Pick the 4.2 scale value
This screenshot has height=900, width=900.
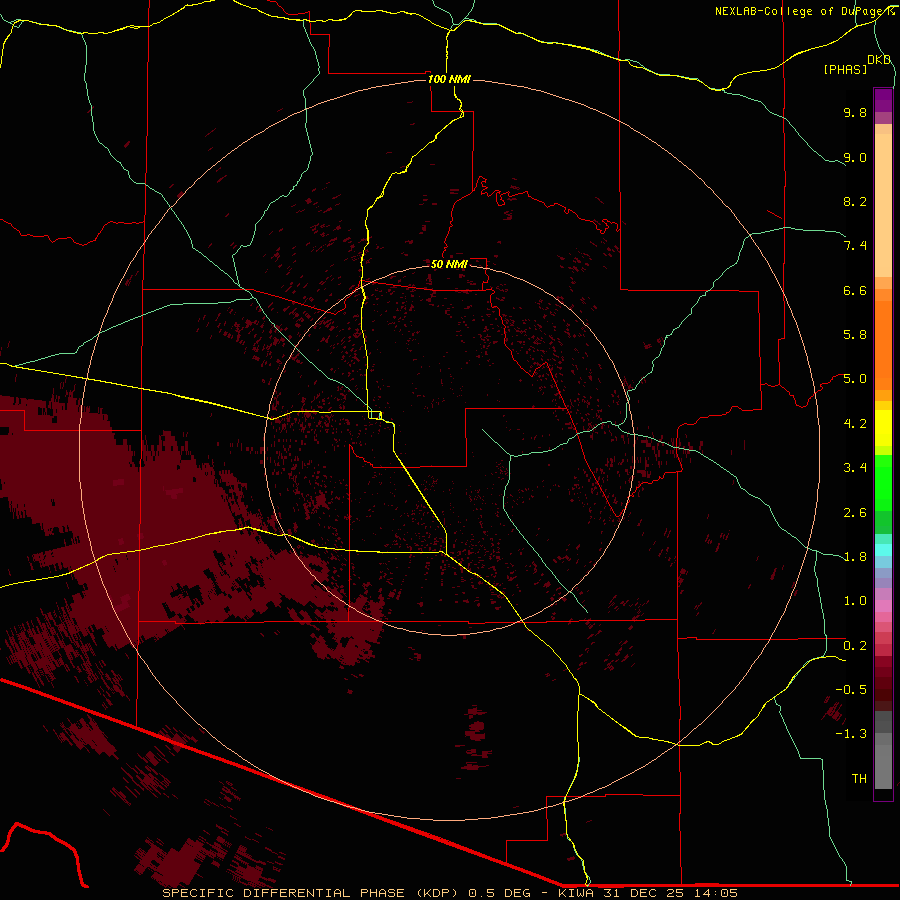[855, 424]
